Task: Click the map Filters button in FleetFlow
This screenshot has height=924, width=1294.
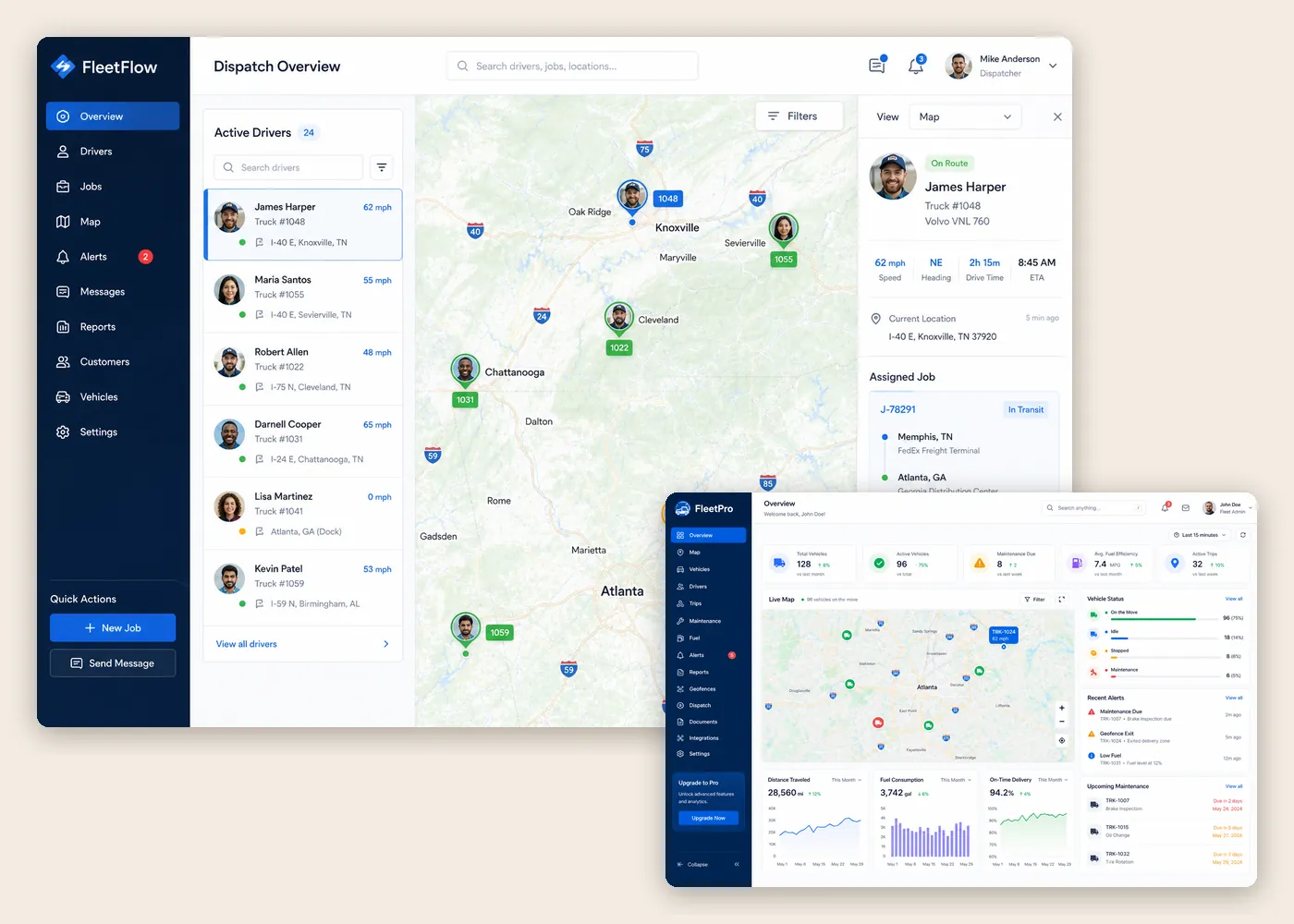Action: click(x=800, y=116)
